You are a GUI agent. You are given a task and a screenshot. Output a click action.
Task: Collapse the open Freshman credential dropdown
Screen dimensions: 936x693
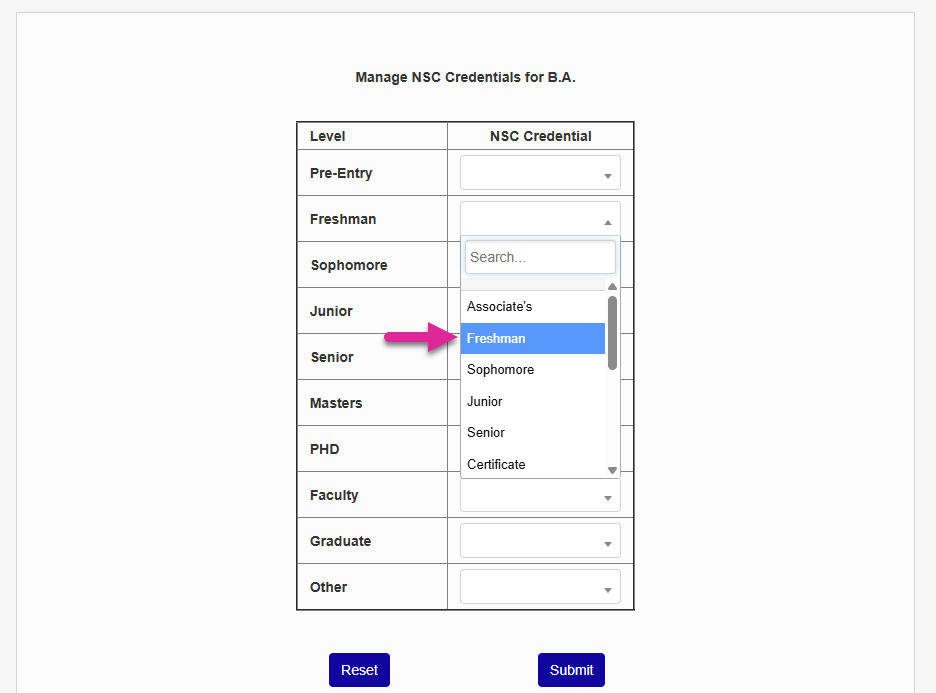[x=540, y=219]
